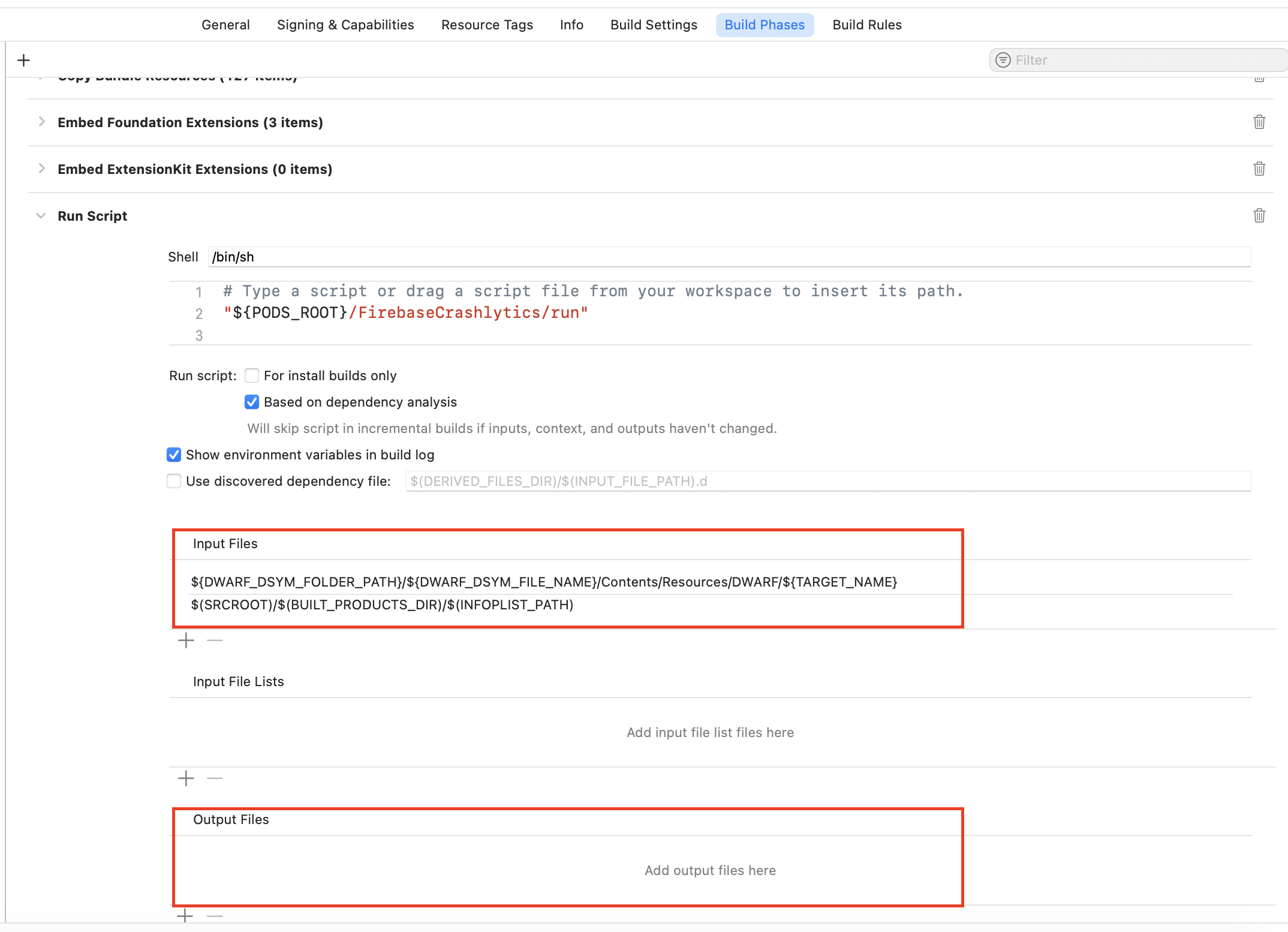Expand Embed ExtensionKit Extensions section
The image size is (1288, 932).
point(41,169)
